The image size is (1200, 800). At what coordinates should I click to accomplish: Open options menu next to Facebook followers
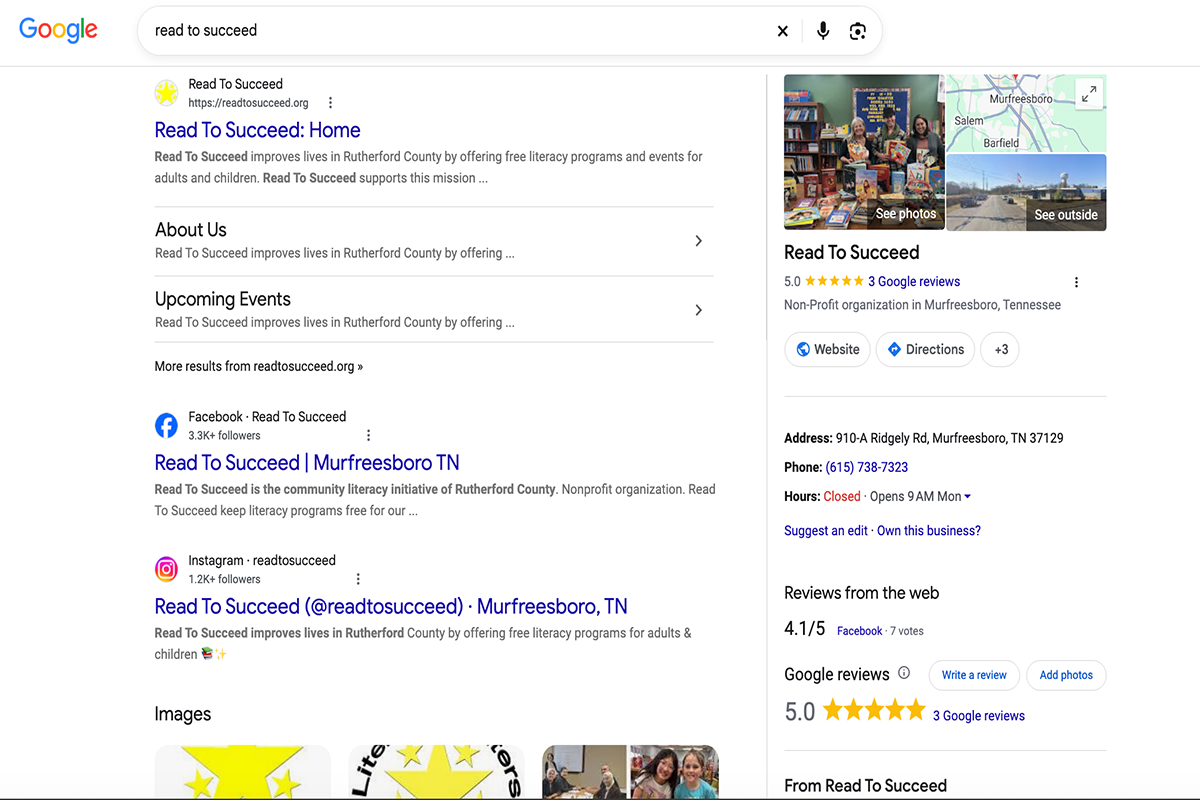click(x=368, y=435)
